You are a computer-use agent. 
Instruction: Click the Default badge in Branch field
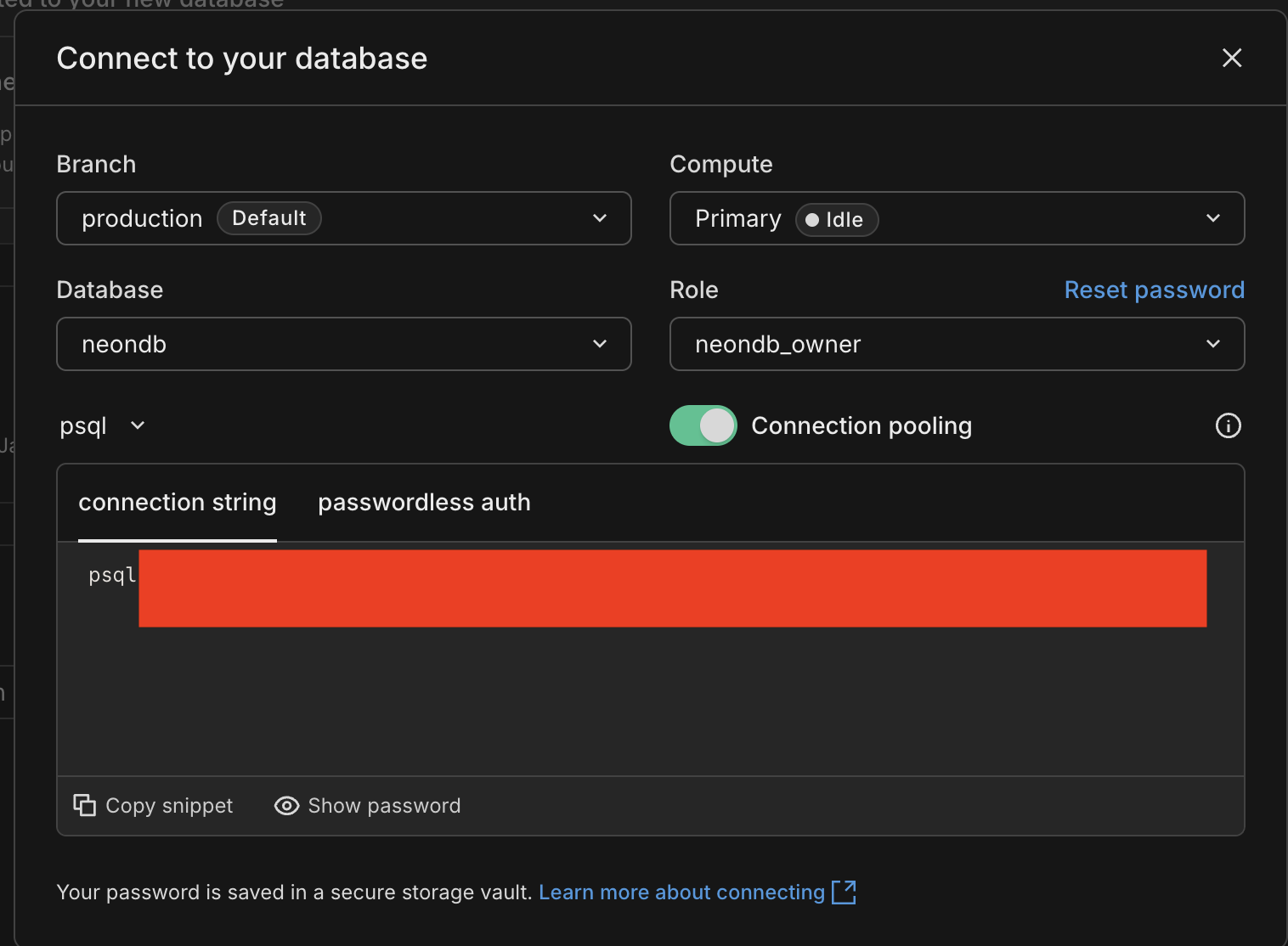[268, 218]
